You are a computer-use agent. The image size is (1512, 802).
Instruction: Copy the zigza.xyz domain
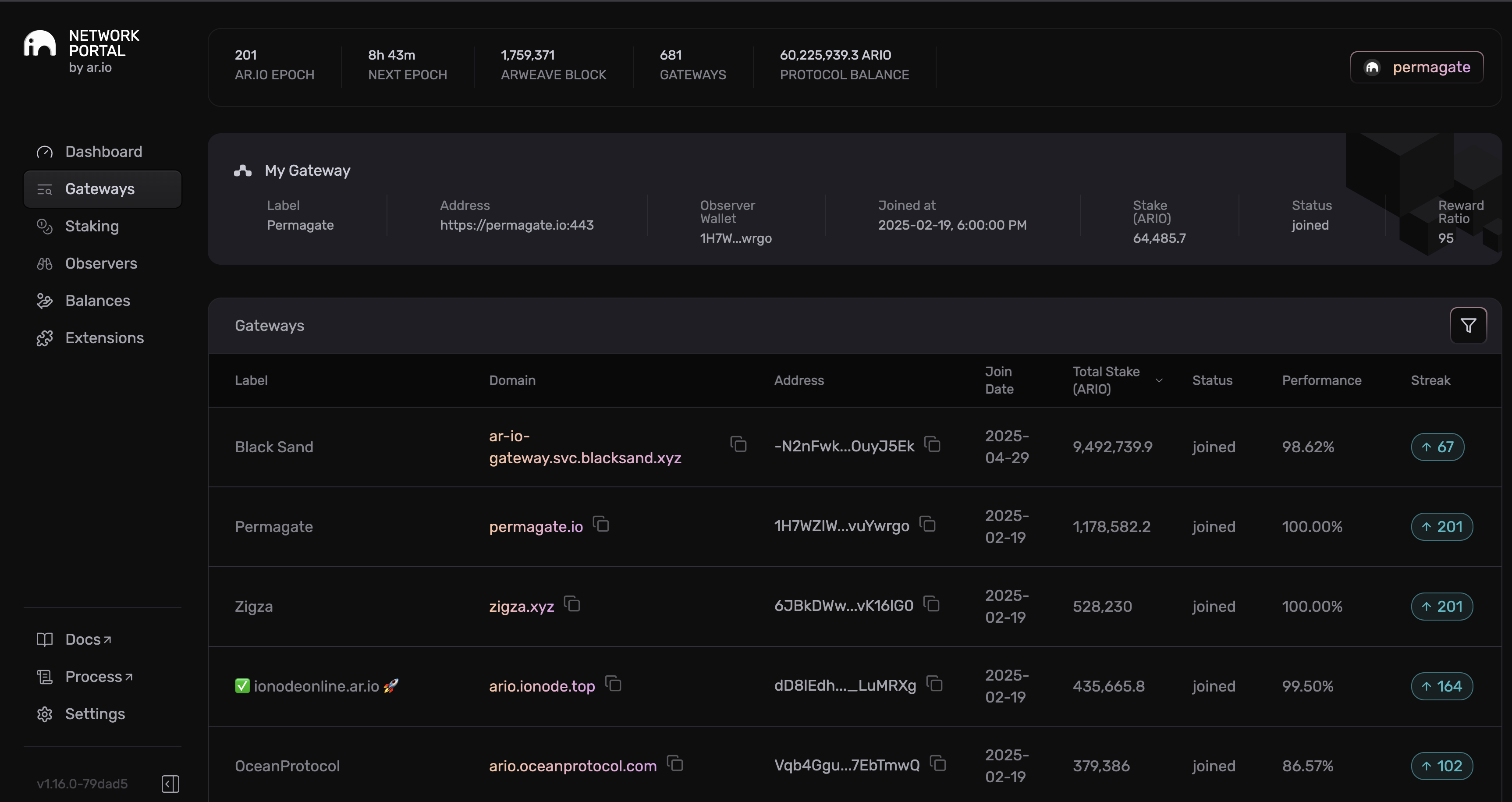[x=572, y=604]
